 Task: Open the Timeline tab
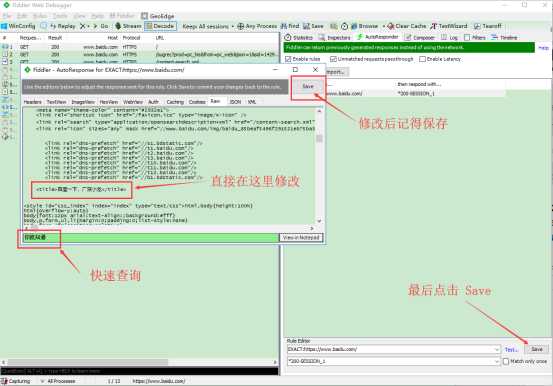(504, 37)
